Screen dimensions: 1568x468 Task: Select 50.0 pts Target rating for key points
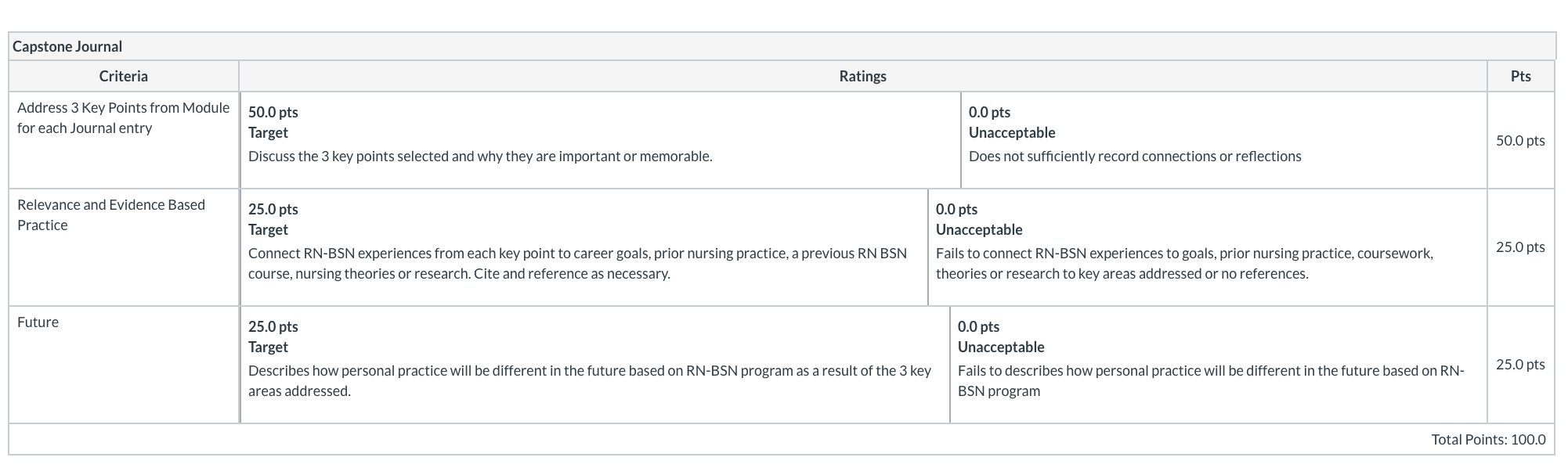point(600,140)
